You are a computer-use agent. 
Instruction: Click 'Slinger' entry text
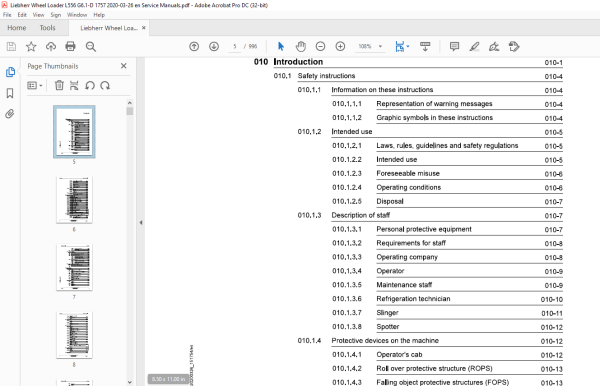(x=387, y=313)
